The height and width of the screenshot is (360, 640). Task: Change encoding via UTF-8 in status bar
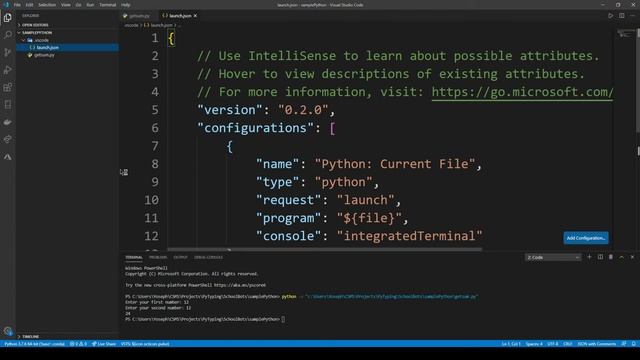click(553, 344)
